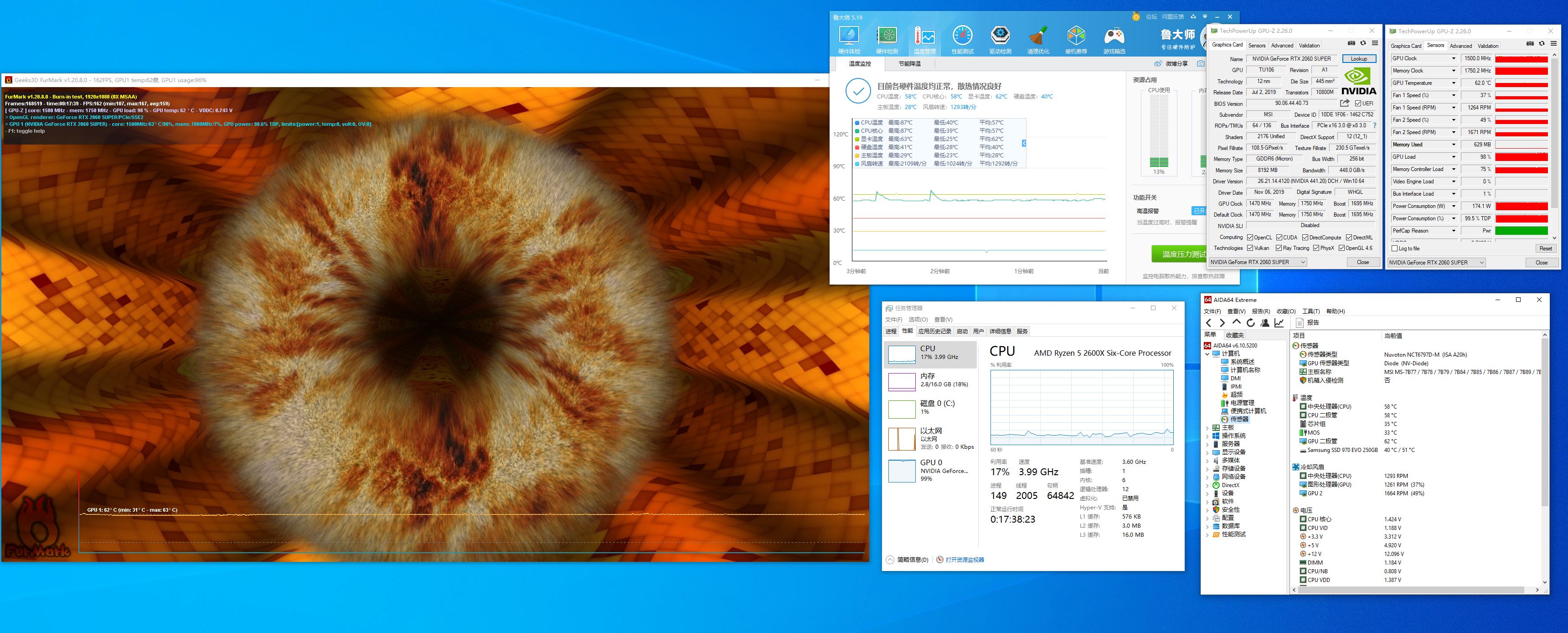Open GPU Temperature sensor dropdown arrow
The image size is (1568, 633).
tap(1454, 83)
